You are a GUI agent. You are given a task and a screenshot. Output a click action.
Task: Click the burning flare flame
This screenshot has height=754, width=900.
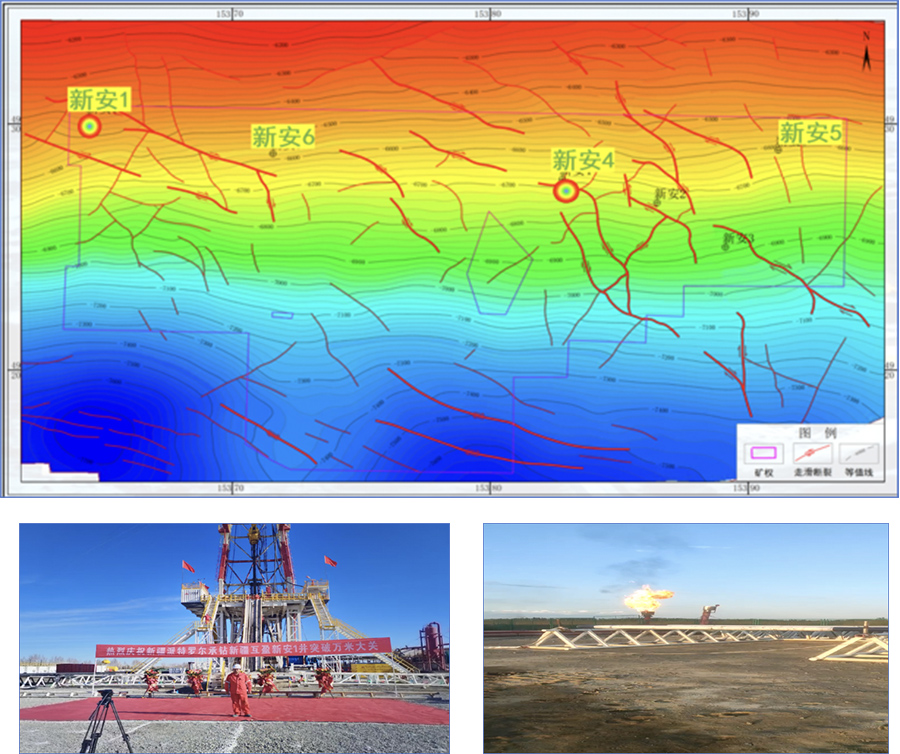click(x=648, y=598)
